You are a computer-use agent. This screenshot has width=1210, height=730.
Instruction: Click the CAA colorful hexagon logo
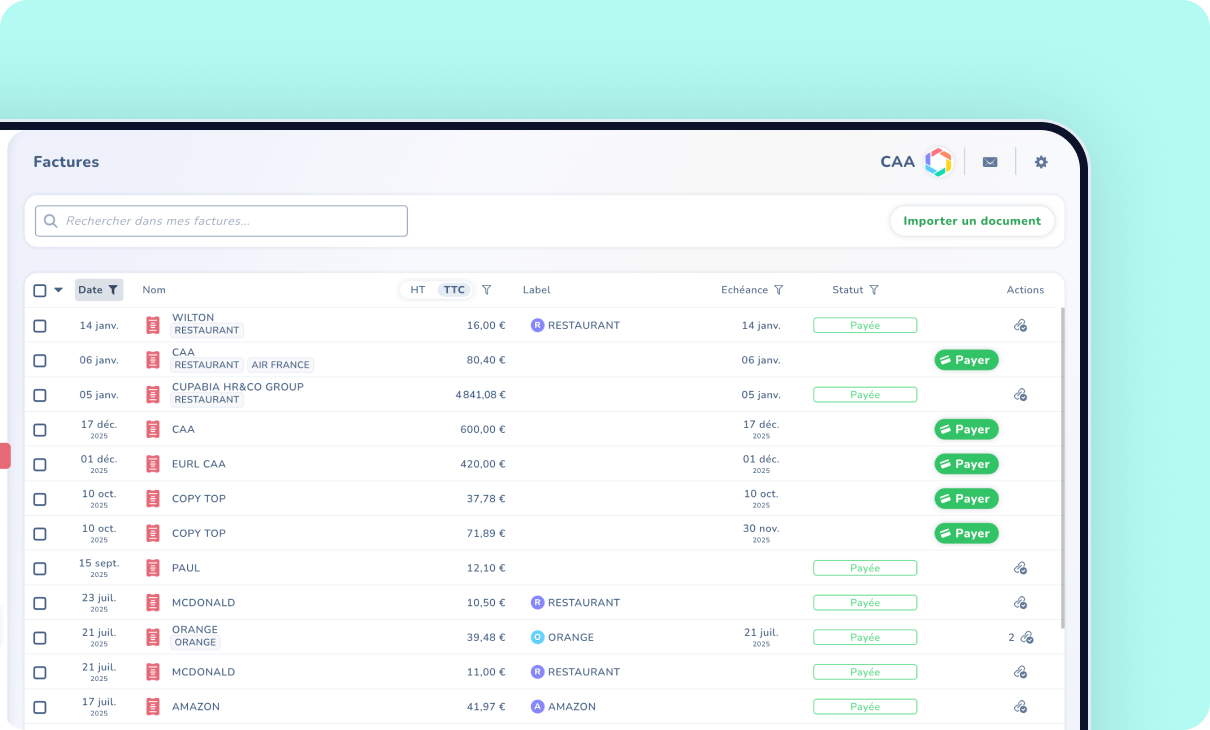pyautogui.click(x=938, y=162)
